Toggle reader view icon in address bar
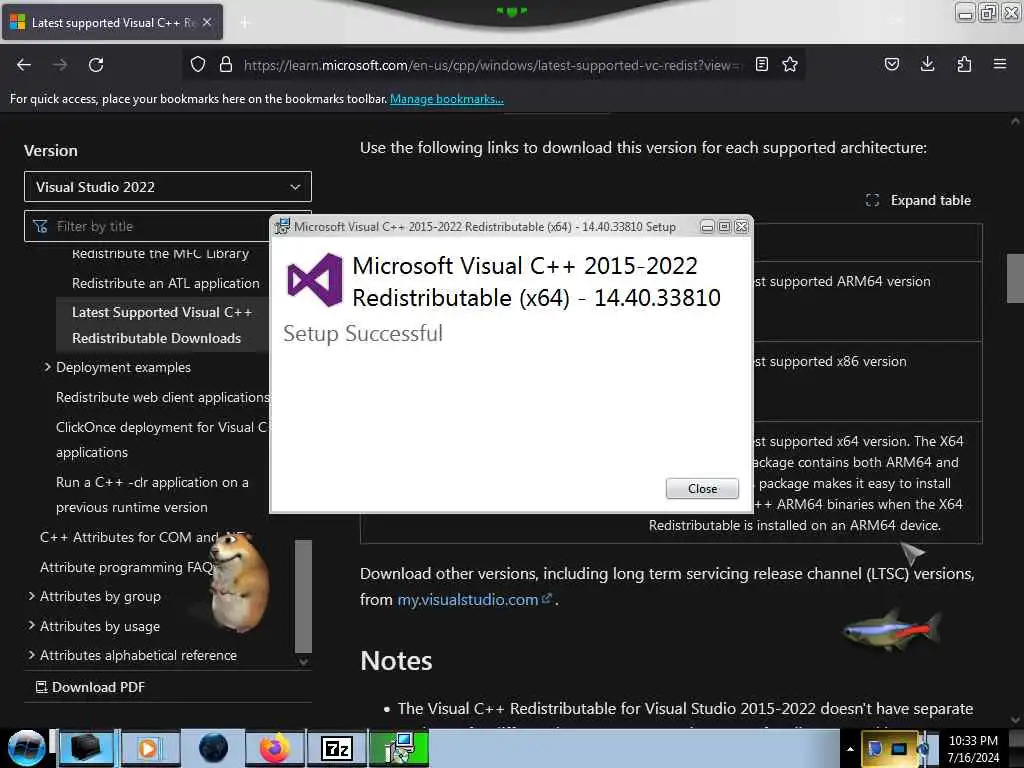Image resolution: width=1024 pixels, height=768 pixels. coord(761,65)
